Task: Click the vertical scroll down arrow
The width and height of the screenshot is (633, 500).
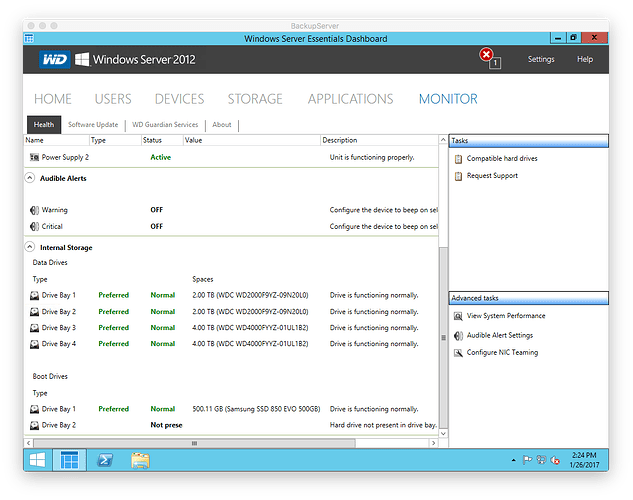Action: 443,434
